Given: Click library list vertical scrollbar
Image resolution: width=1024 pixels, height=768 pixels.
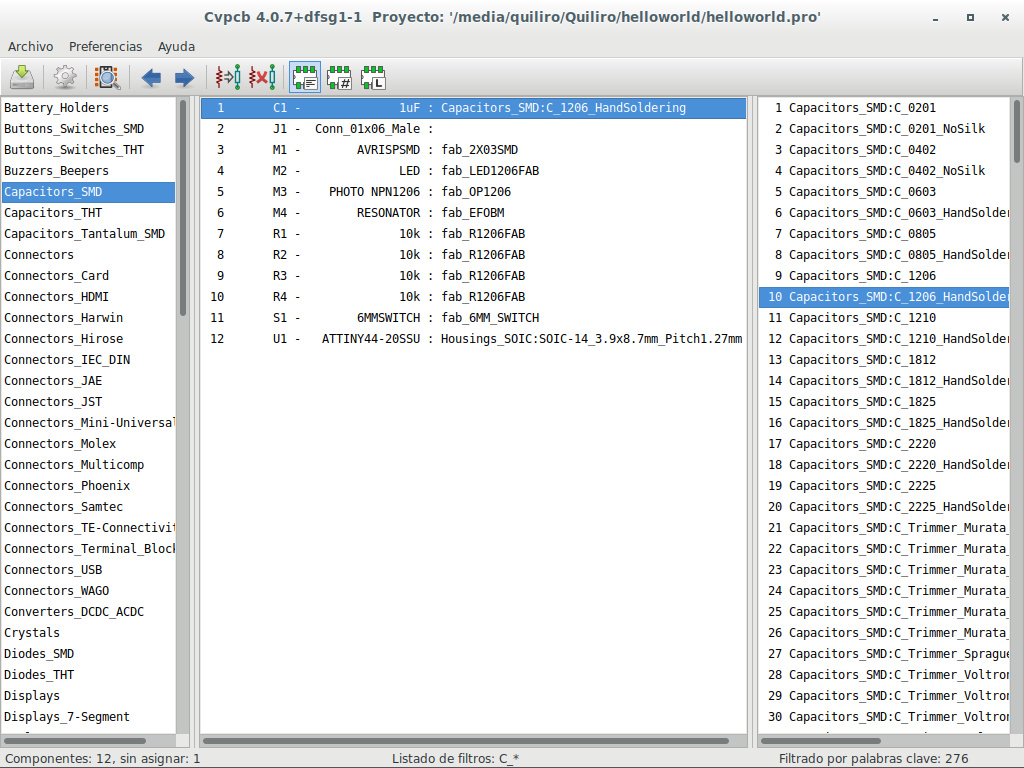Looking at the screenshot, I should [183, 208].
